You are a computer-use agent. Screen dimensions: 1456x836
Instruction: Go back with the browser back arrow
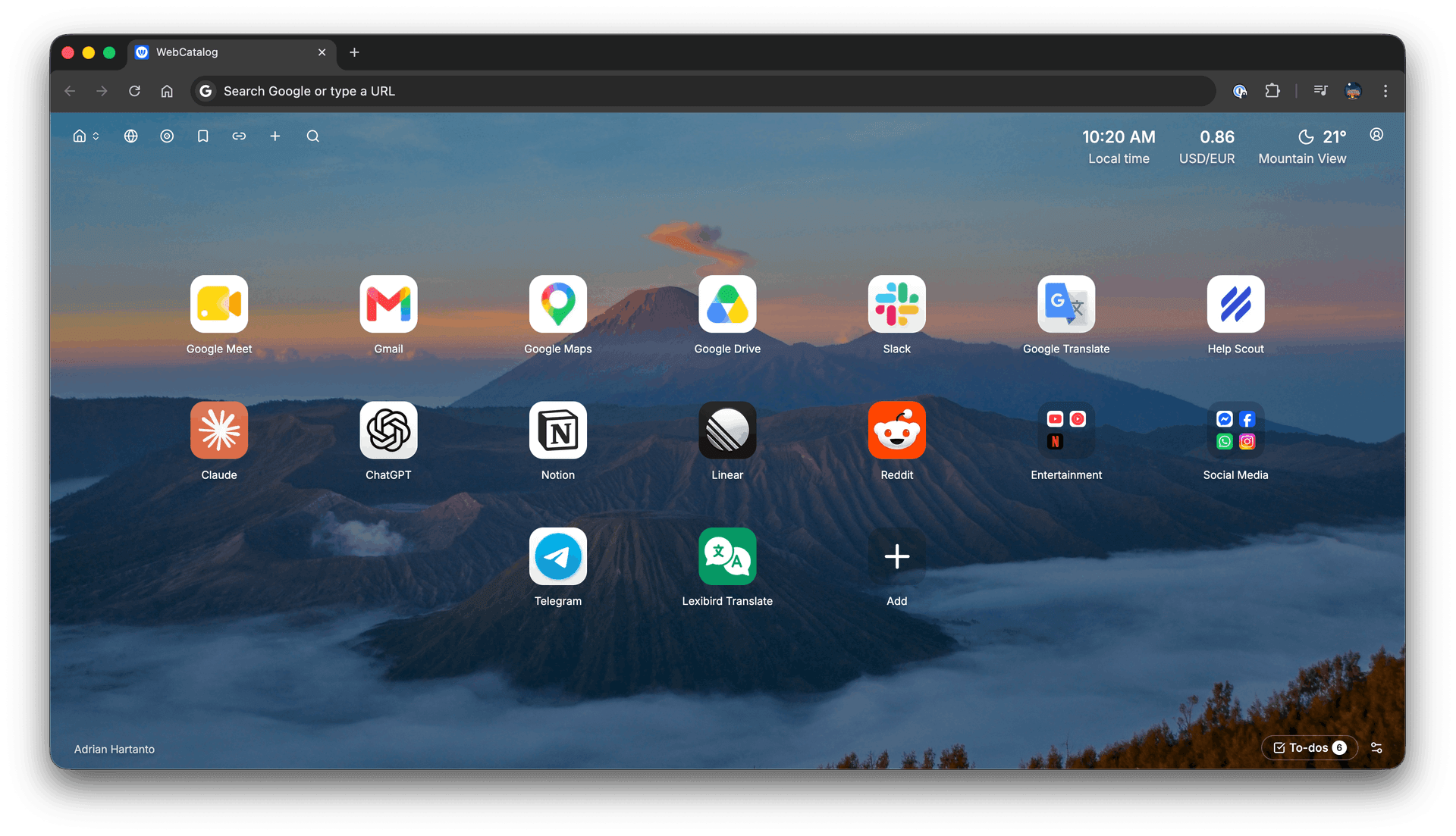pos(70,91)
